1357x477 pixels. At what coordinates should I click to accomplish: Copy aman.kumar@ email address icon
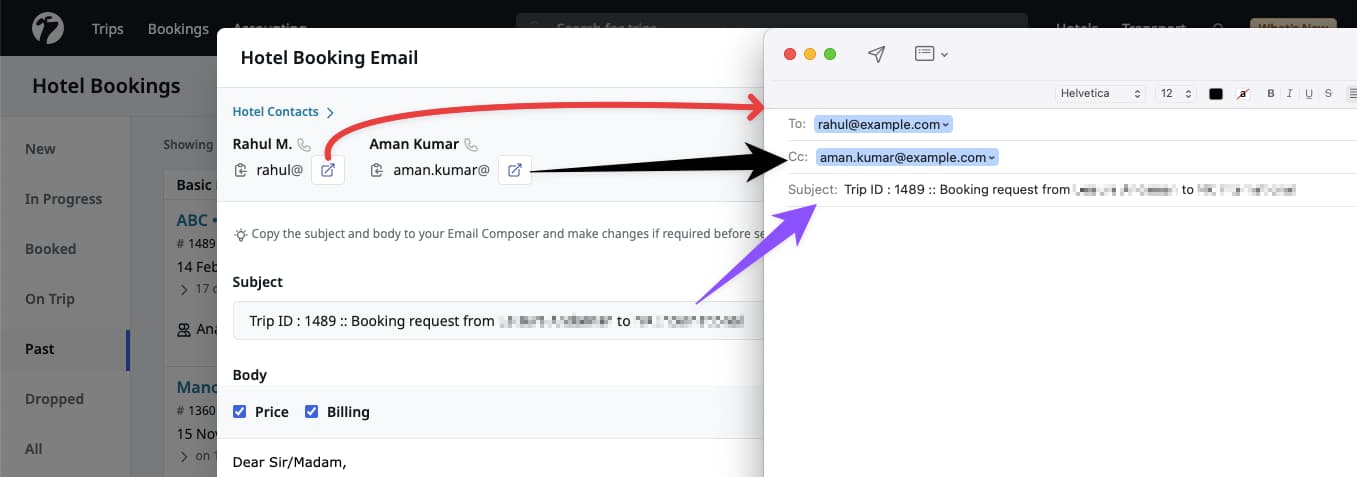click(x=377, y=170)
